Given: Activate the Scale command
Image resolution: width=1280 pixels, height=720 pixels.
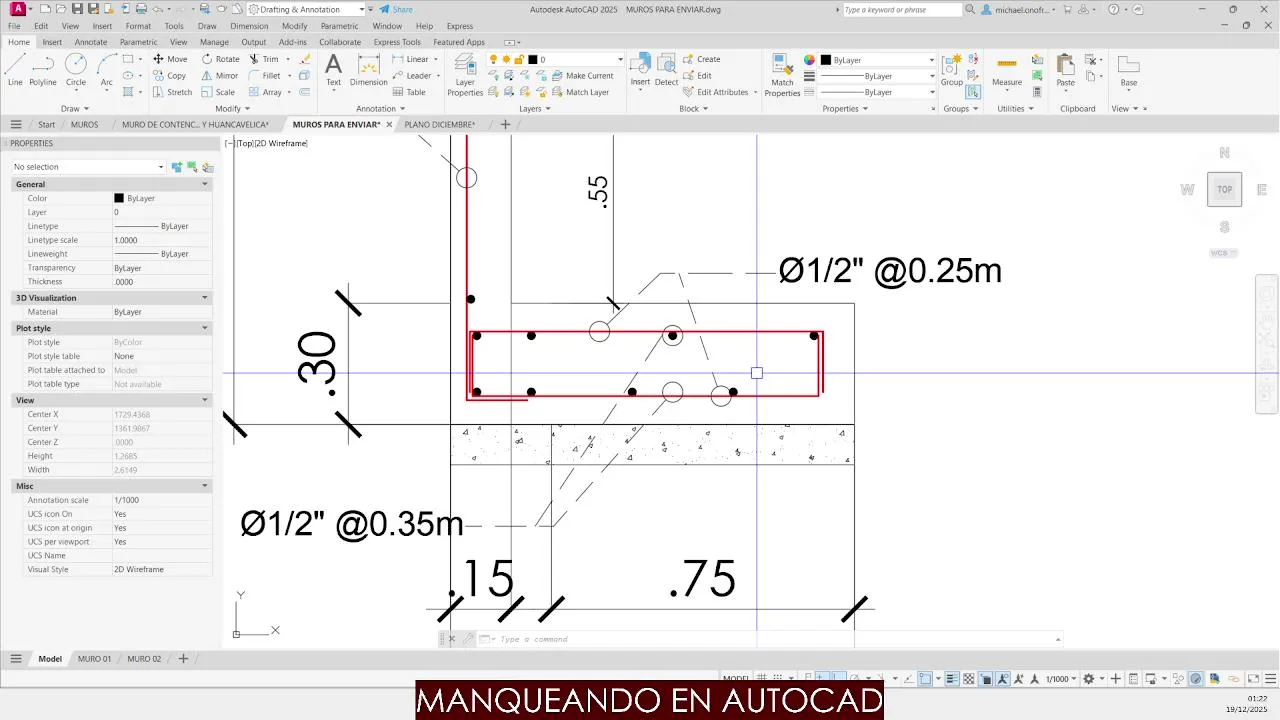Looking at the screenshot, I should [x=218, y=92].
